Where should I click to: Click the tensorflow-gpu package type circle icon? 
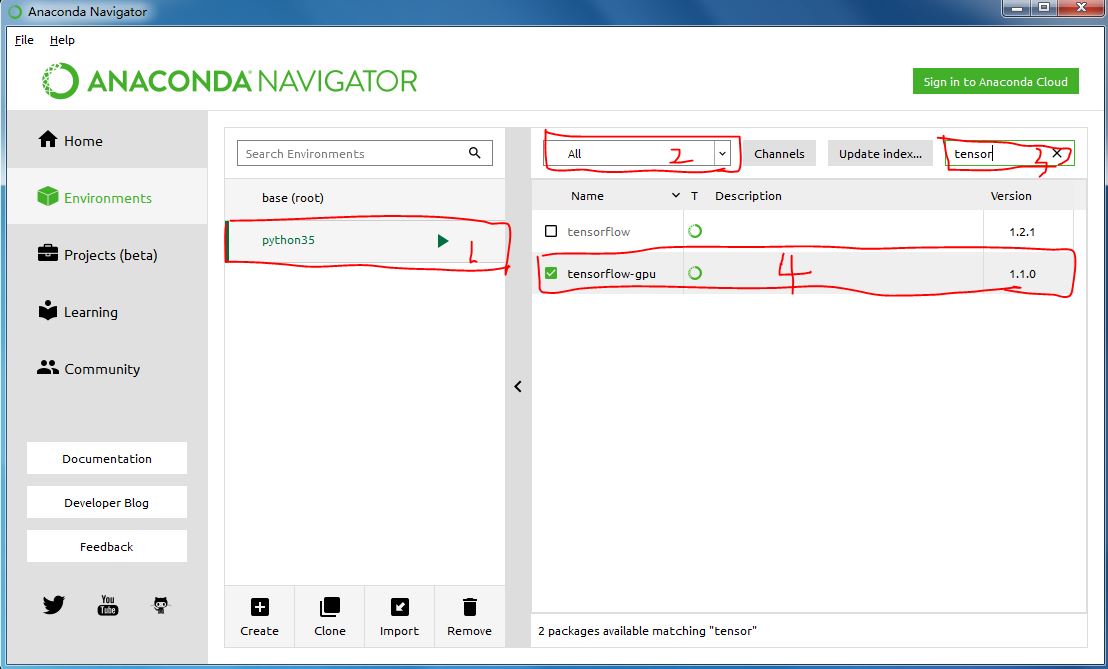coord(695,273)
